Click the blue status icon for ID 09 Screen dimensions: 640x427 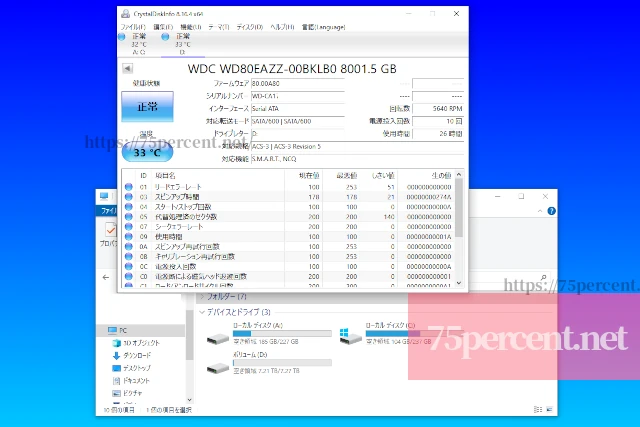[x=129, y=237]
